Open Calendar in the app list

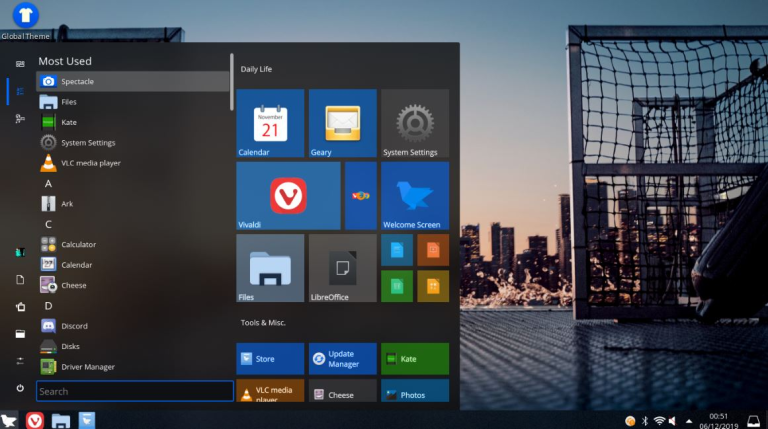pyautogui.click(x=133, y=265)
